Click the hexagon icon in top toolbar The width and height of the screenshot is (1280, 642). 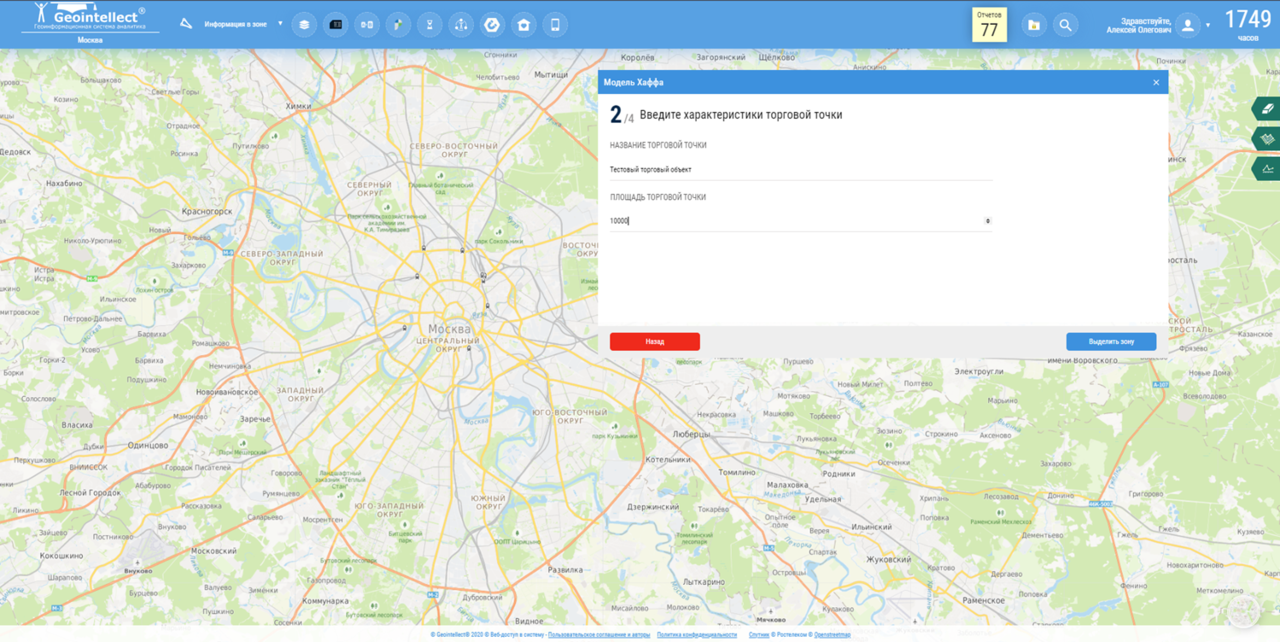(x=492, y=25)
